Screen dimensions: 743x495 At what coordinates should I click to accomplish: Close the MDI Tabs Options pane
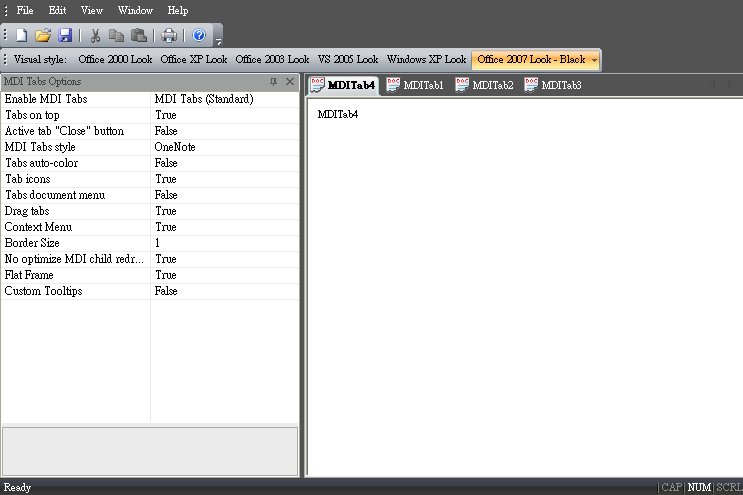click(x=290, y=81)
